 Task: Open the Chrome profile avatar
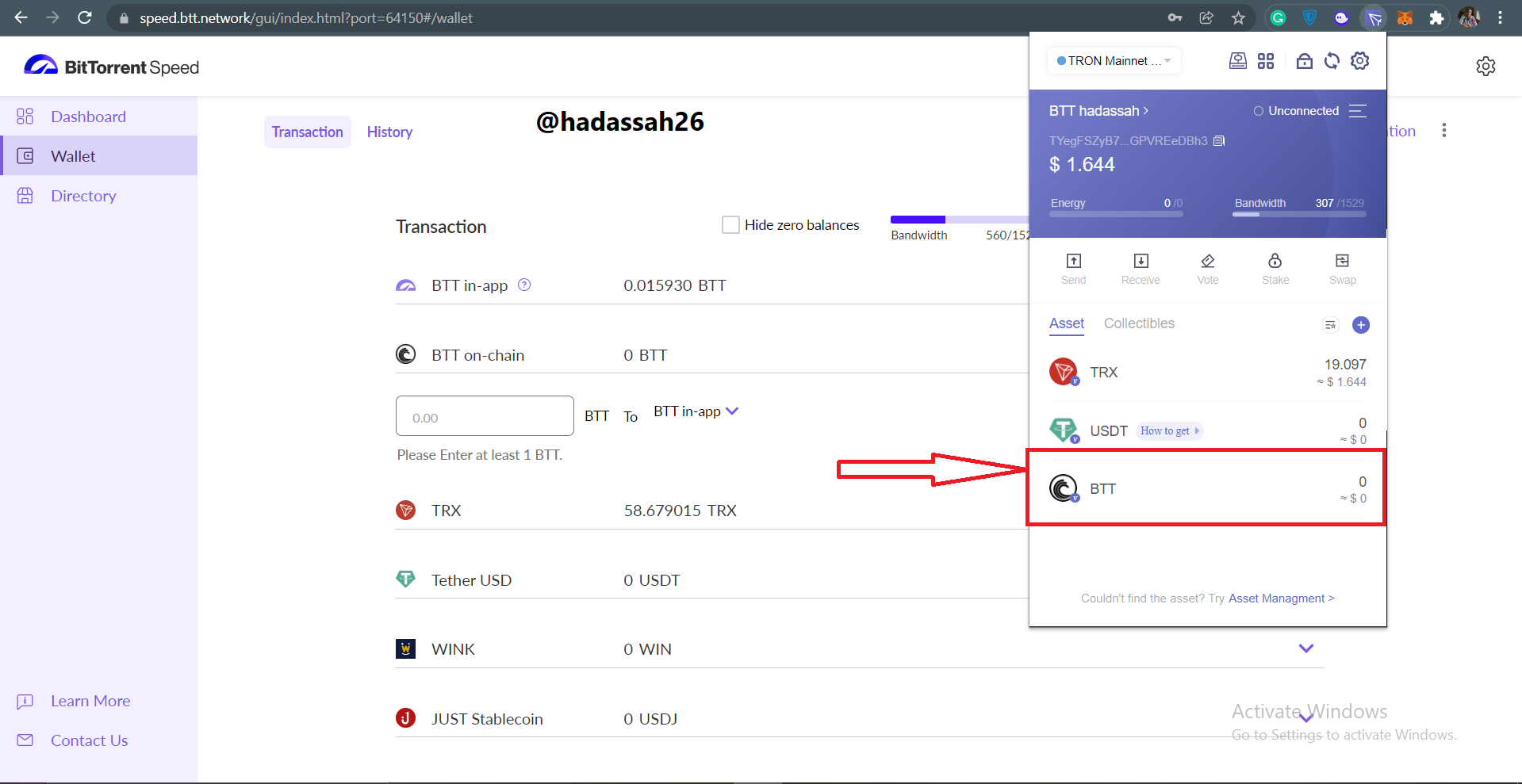click(x=1469, y=17)
